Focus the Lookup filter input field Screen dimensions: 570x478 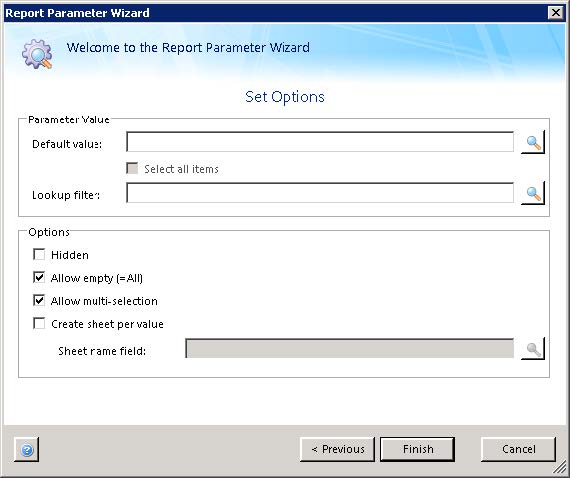point(320,193)
